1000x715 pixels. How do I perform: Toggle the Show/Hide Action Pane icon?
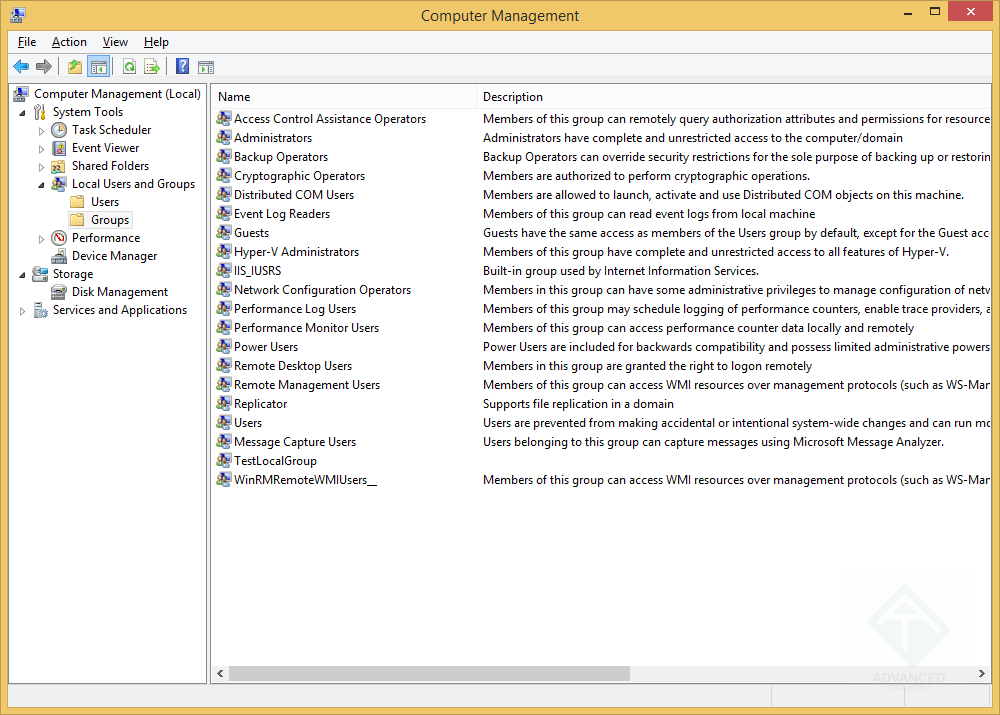(x=206, y=67)
